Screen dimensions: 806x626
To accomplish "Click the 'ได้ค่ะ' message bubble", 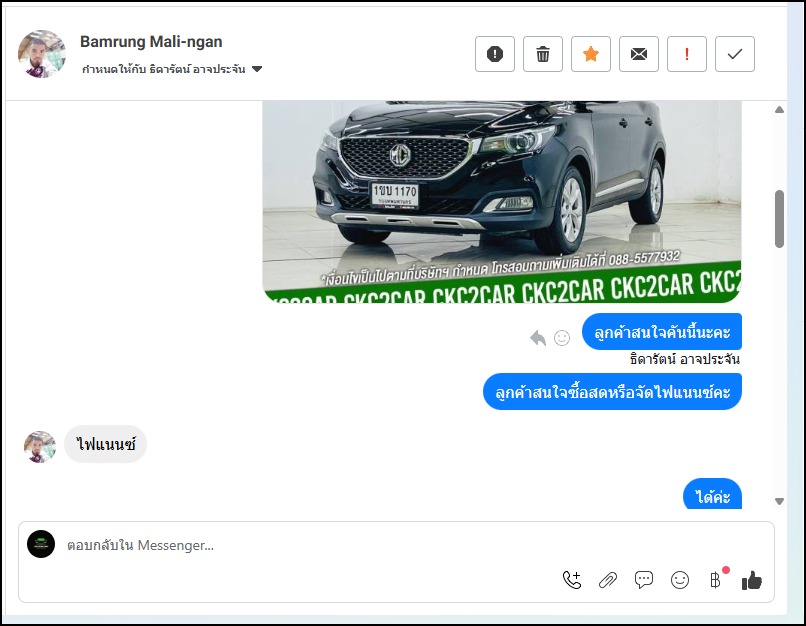I will tap(712, 494).
